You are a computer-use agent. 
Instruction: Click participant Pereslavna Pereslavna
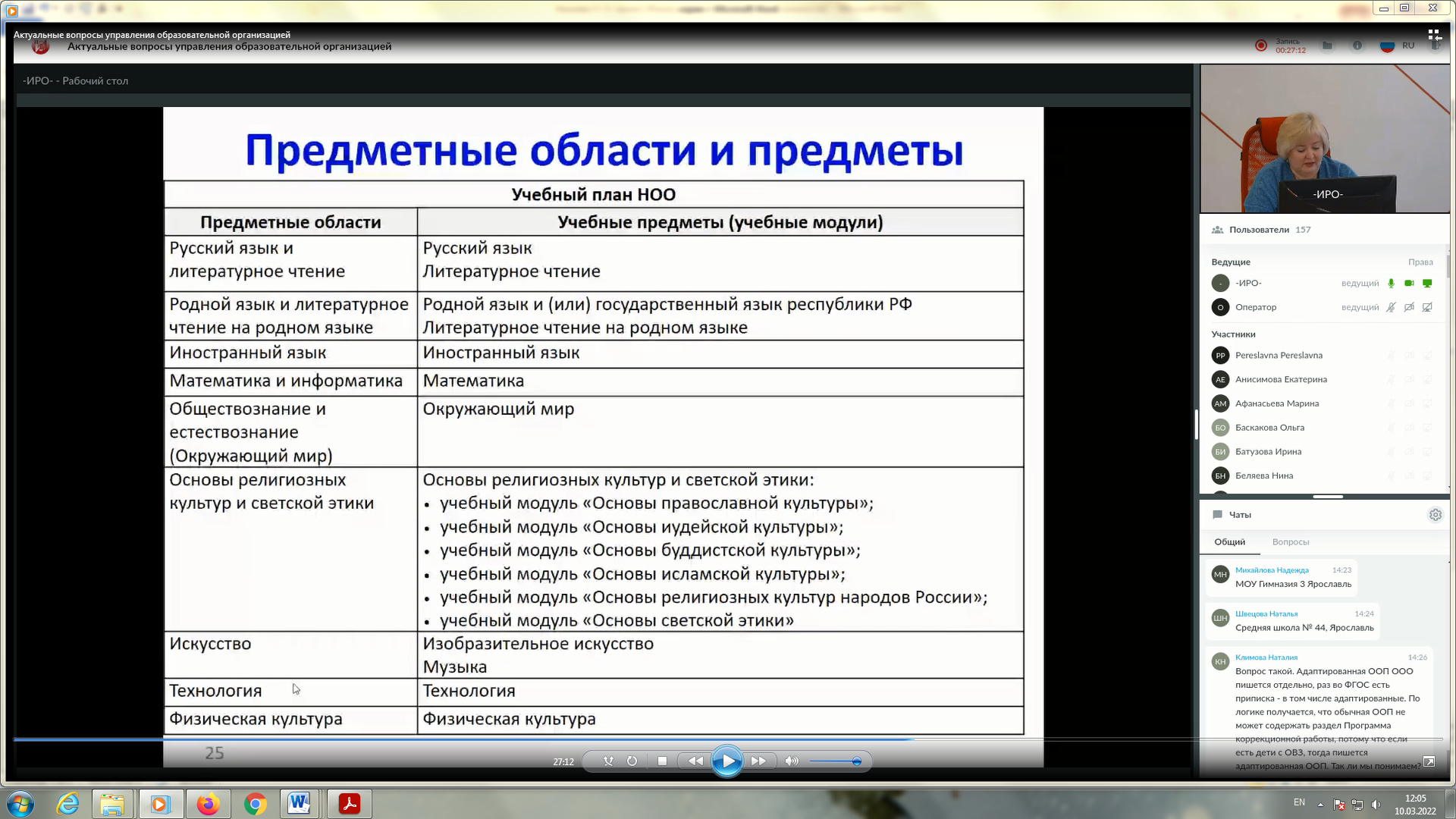1279,355
